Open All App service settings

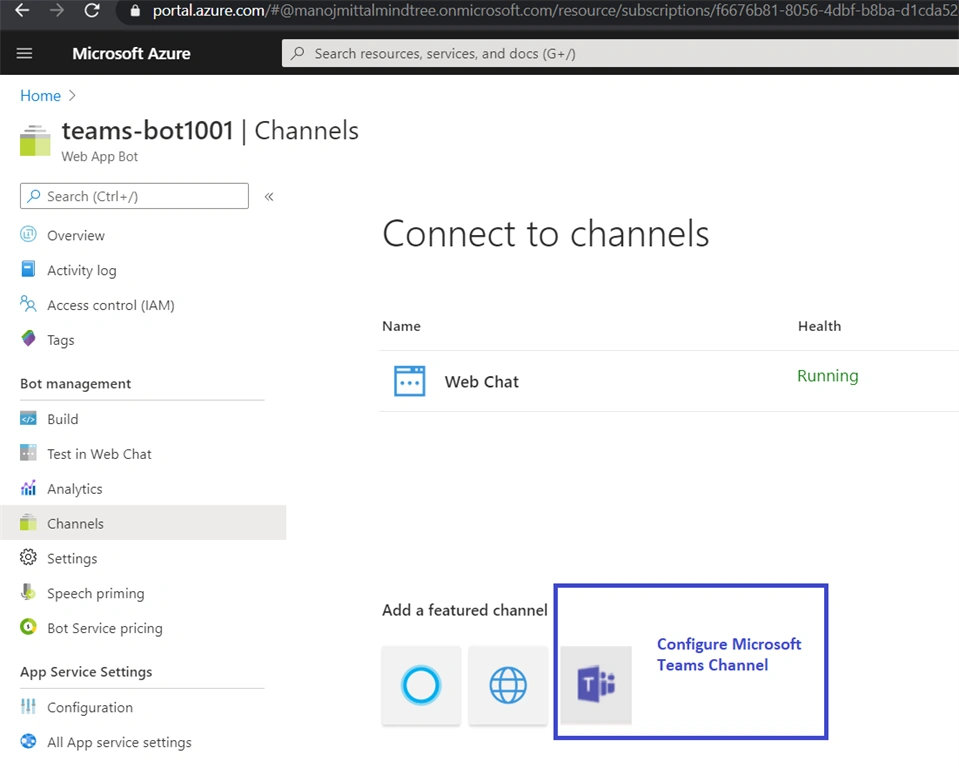[119, 742]
